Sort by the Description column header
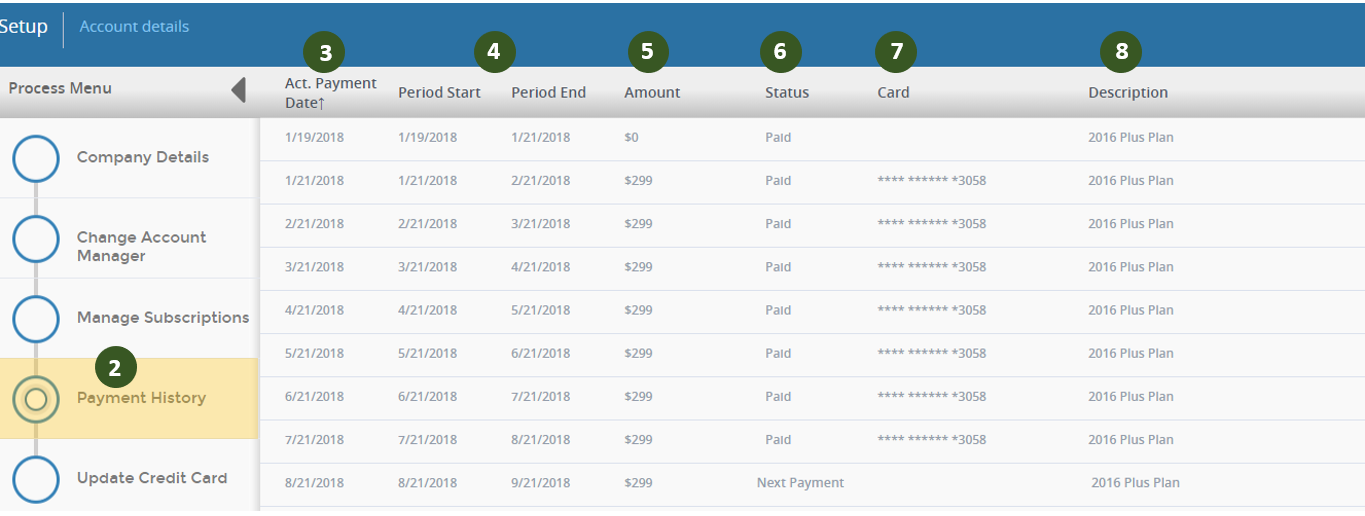1365x516 pixels. (1128, 92)
